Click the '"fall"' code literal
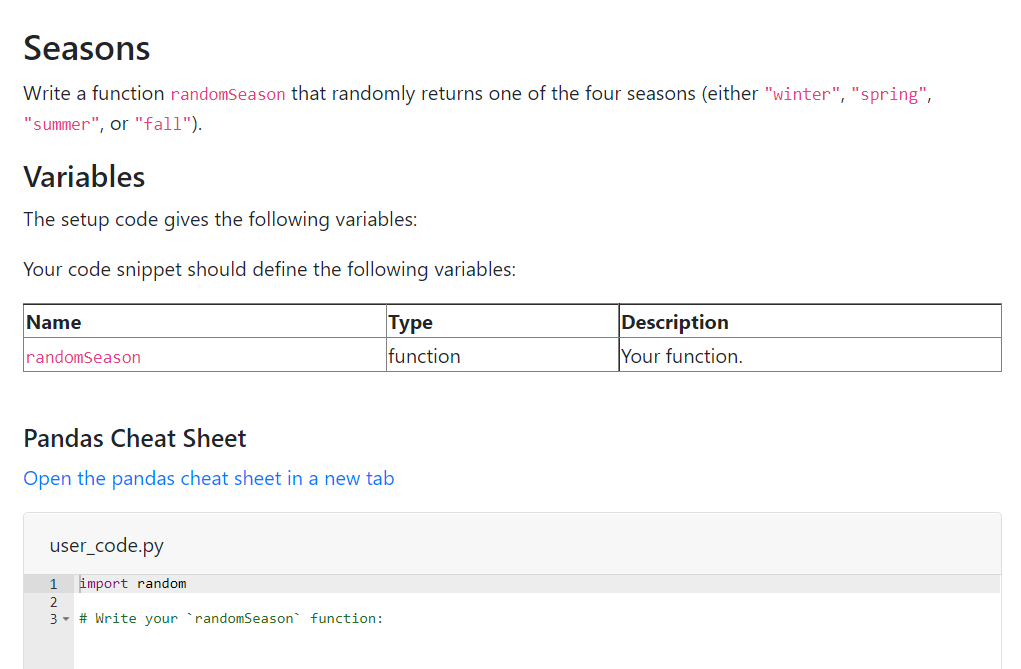 coord(163,124)
